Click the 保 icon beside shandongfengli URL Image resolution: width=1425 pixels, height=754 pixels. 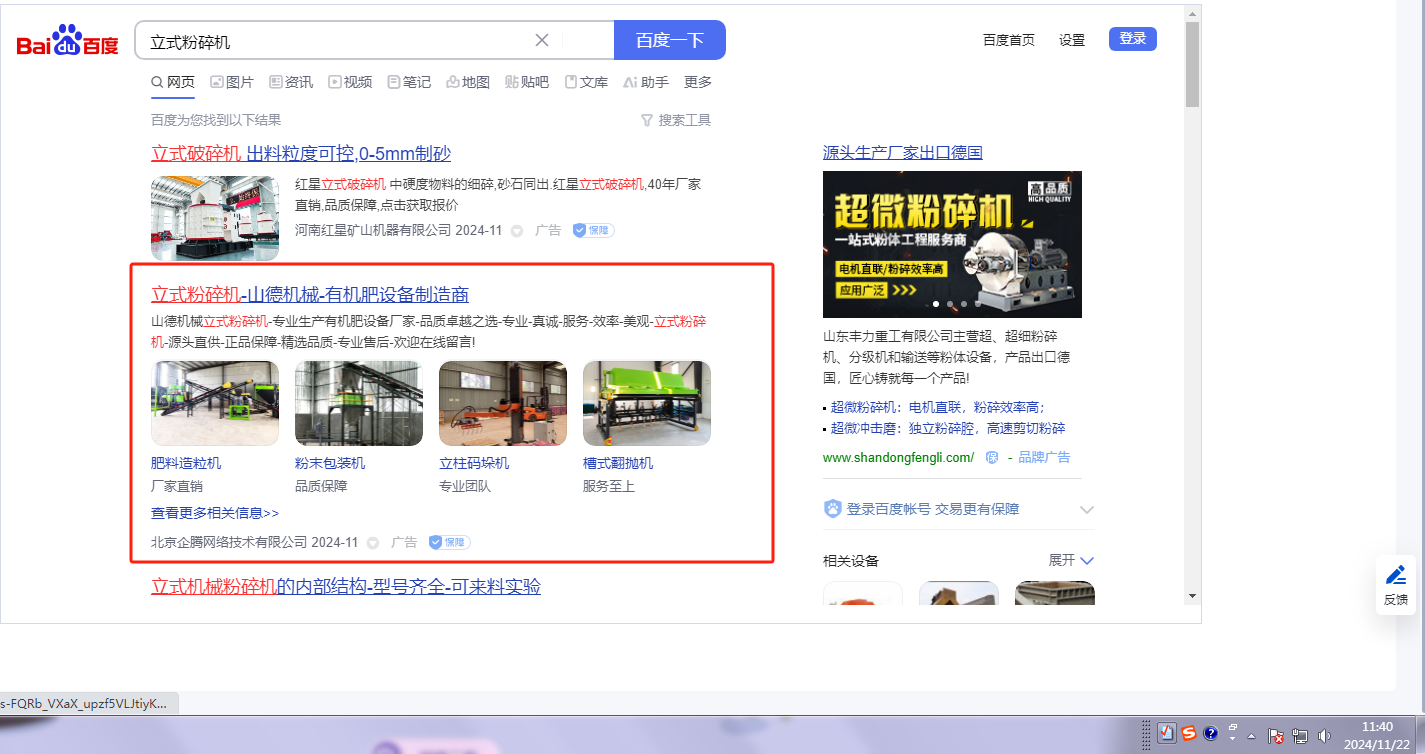pos(992,457)
